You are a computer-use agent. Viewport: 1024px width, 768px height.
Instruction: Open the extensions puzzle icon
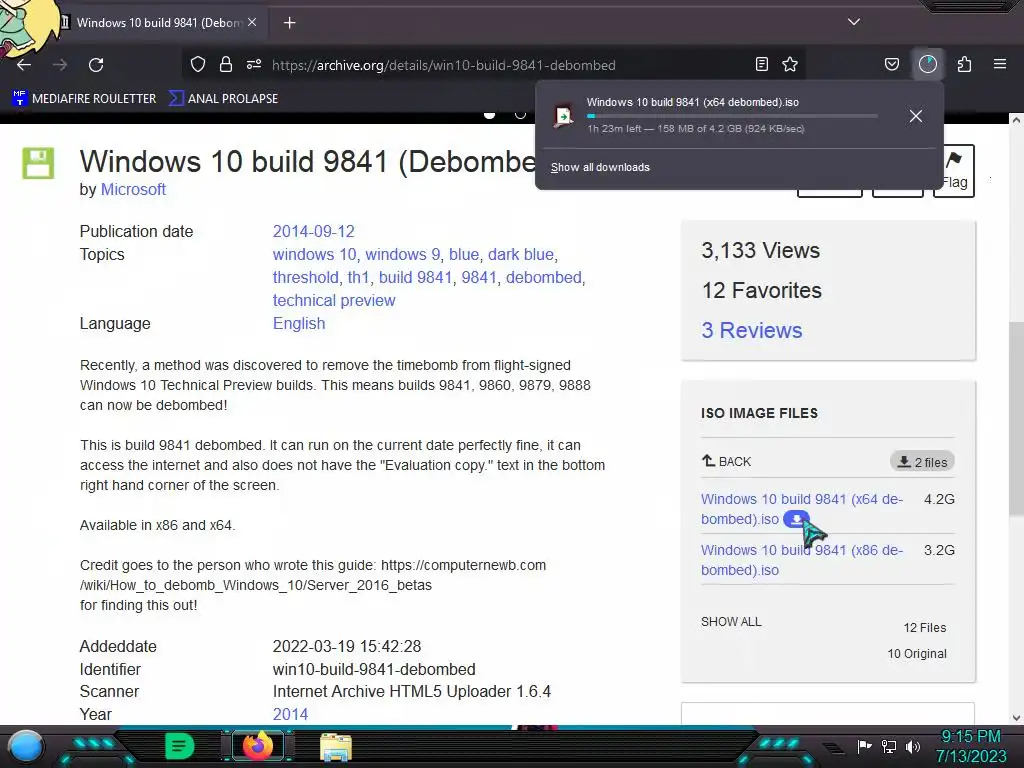pos(964,64)
